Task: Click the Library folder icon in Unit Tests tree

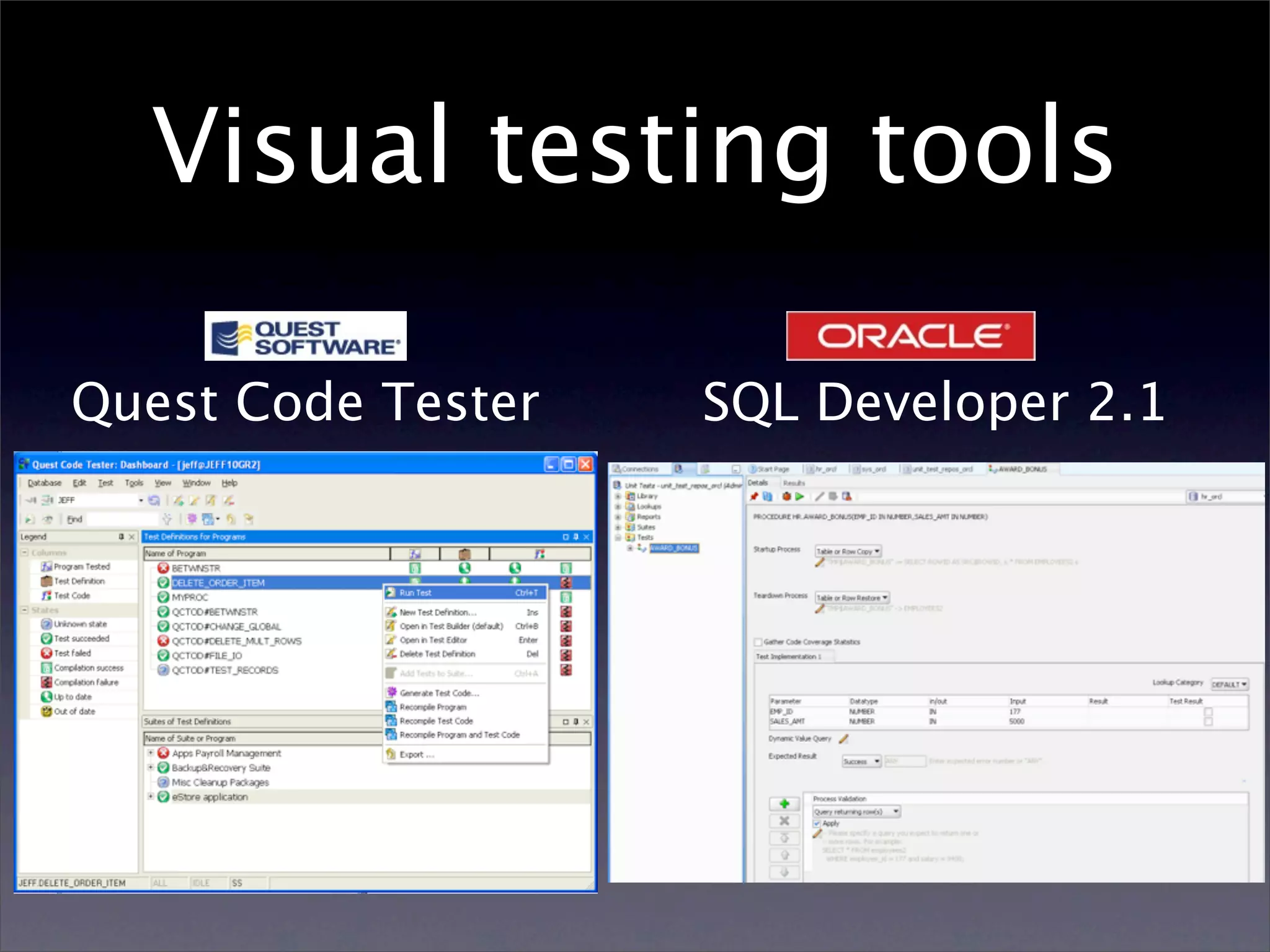Action: (x=630, y=496)
